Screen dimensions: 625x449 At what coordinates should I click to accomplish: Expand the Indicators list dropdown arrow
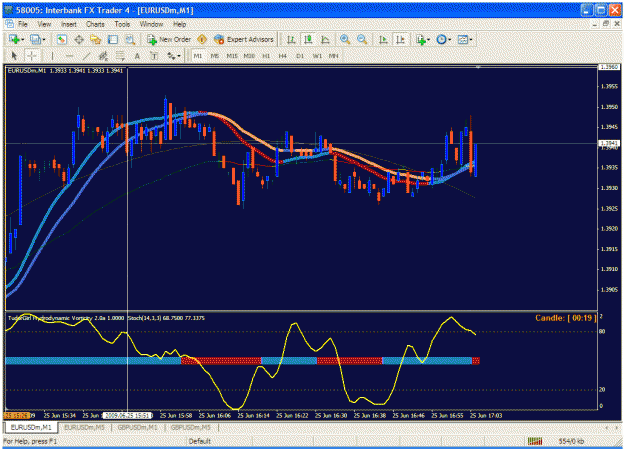click(428, 39)
